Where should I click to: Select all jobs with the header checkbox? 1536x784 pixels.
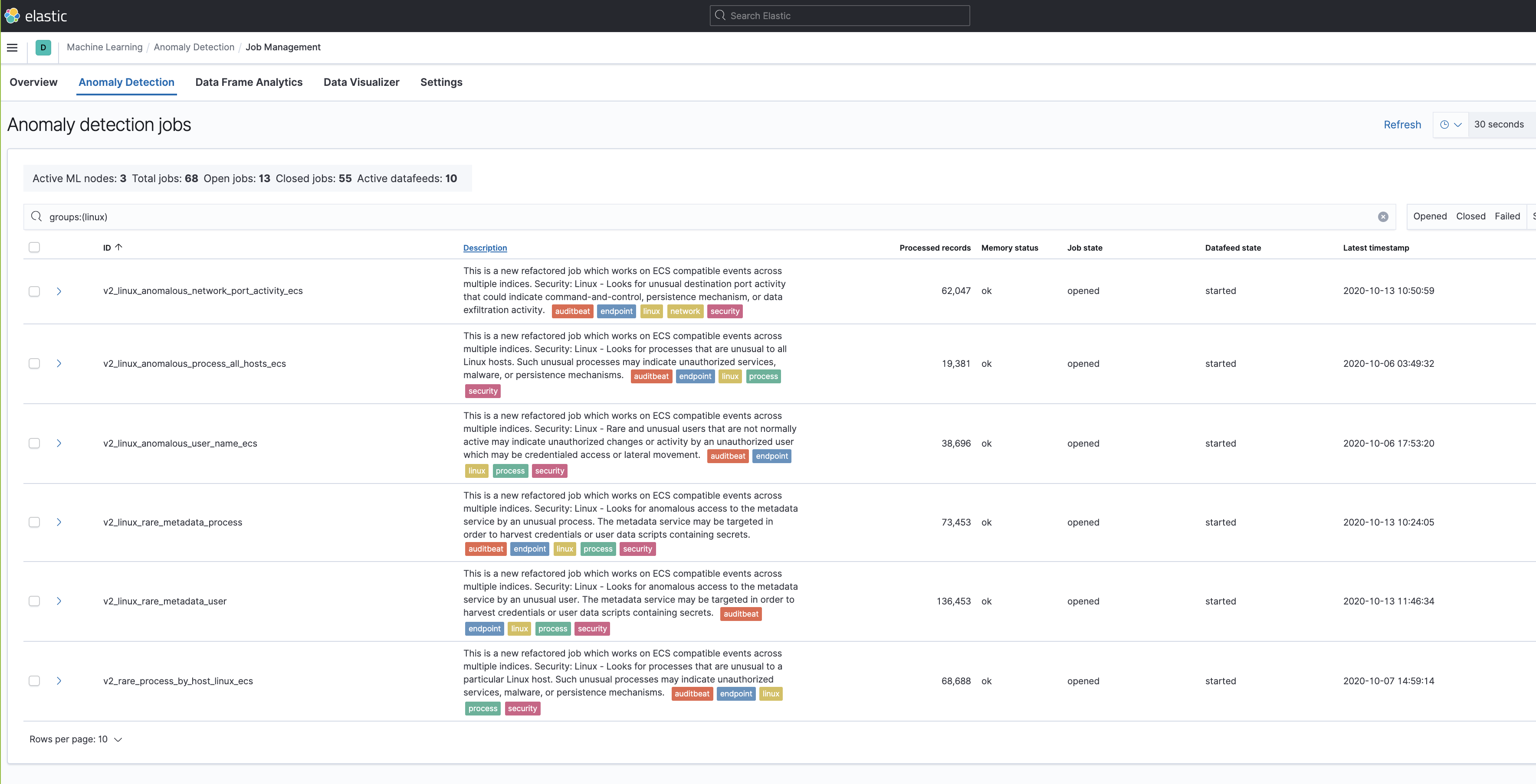pos(35,247)
